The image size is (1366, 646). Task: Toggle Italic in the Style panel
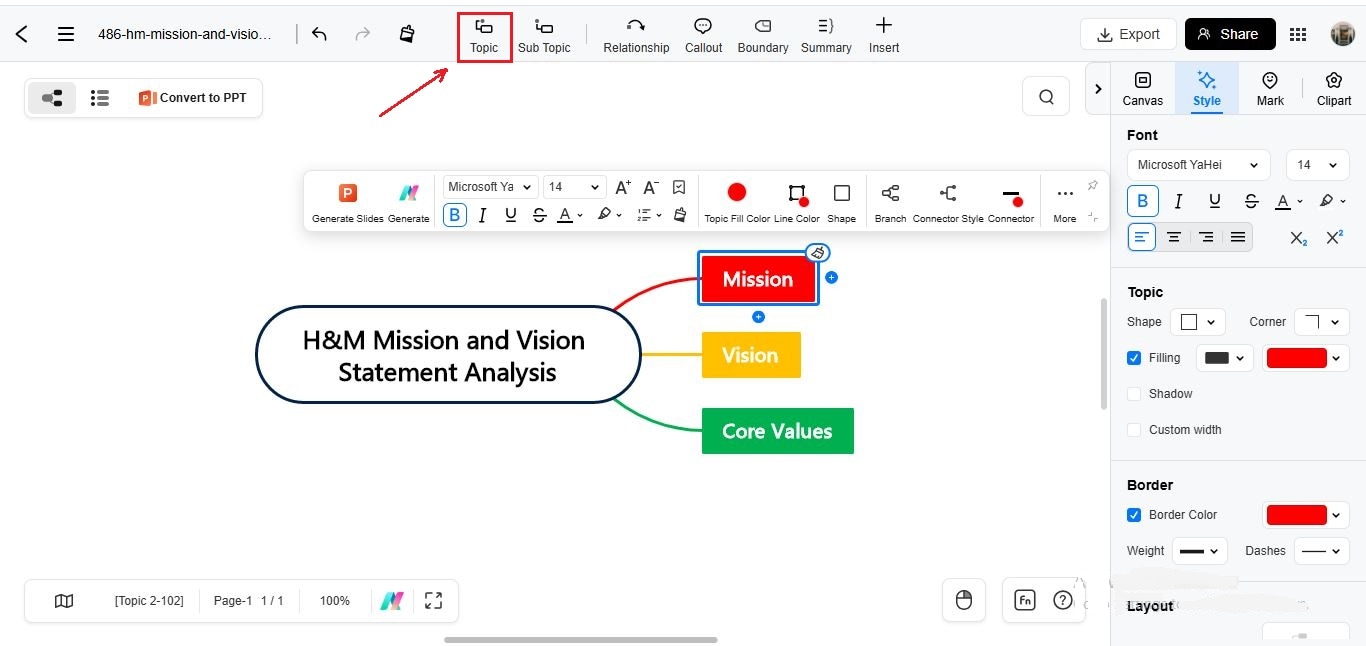click(x=1178, y=201)
